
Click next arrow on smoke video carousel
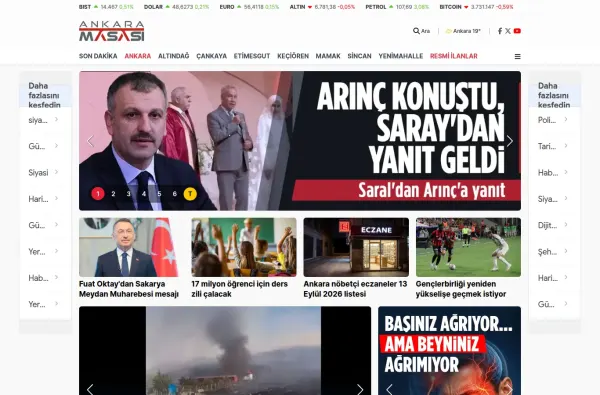[x=360, y=389]
